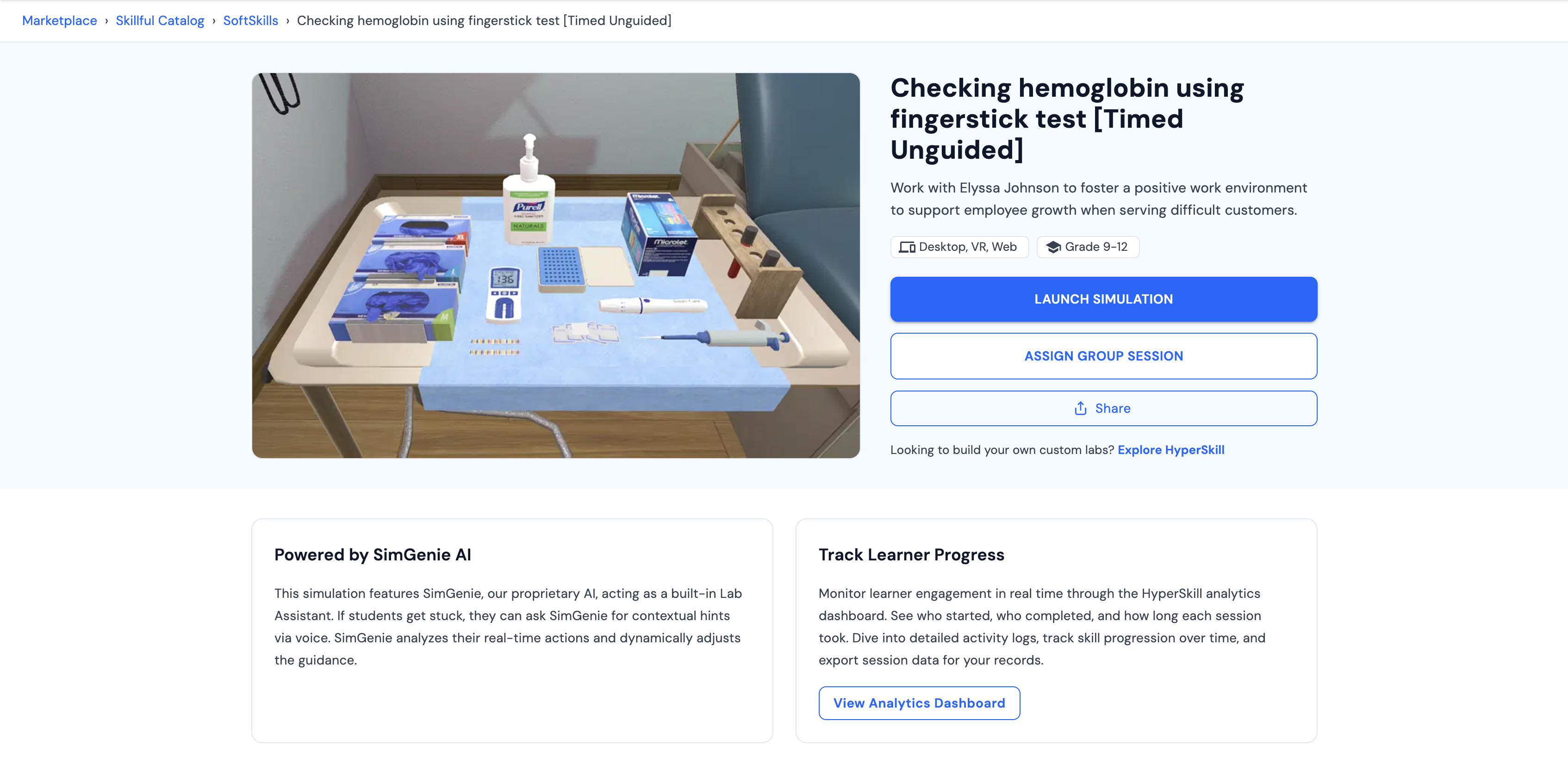This screenshot has height=758, width=1568.
Task: Open the Skillful Catalog breadcrumb link
Action: [x=160, y=21]
